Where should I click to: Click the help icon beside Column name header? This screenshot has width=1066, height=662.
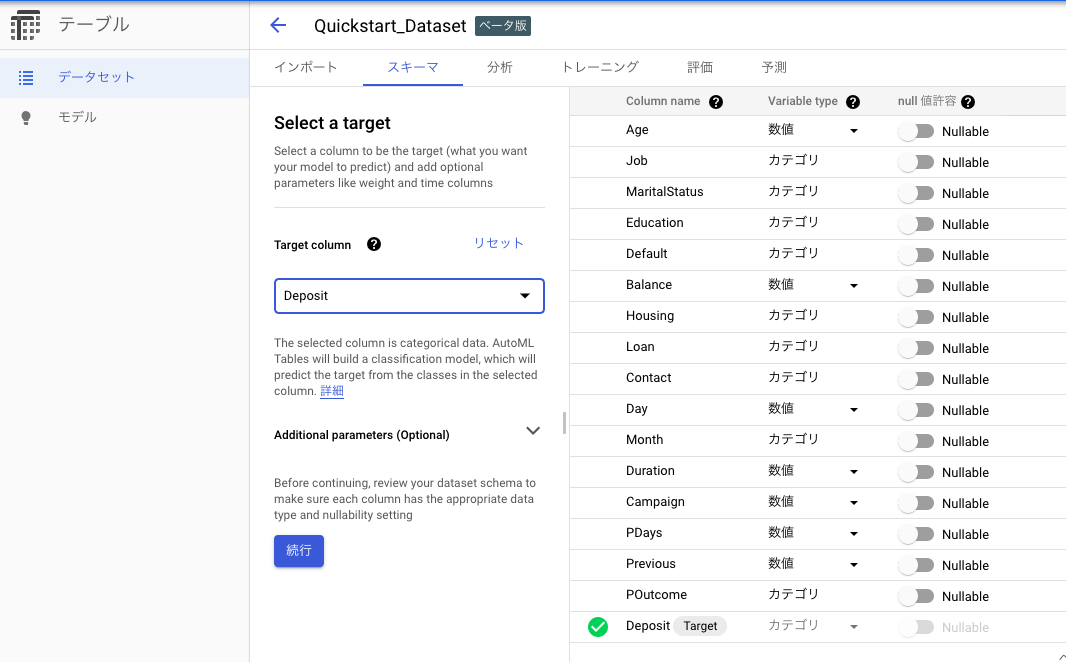[x=716, y=101]
